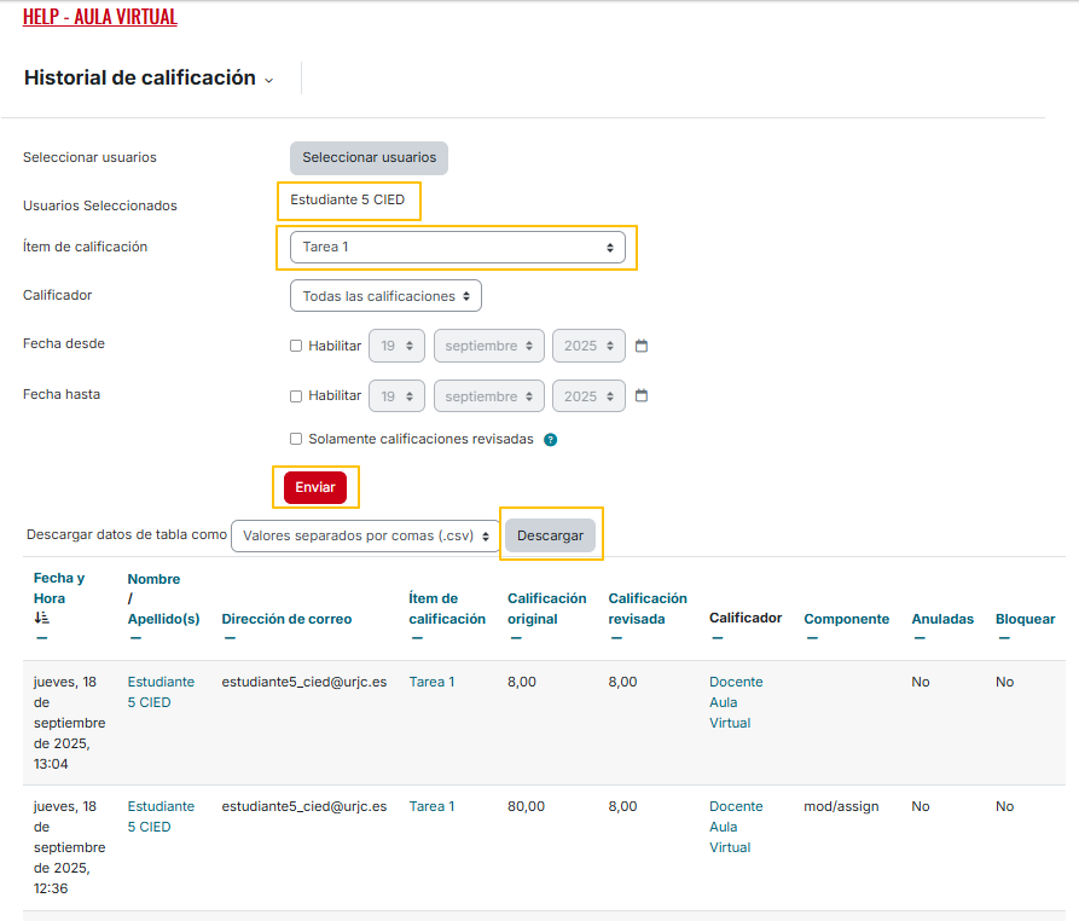Sort by Fecha y Hora descending icon

pos(42,618)
